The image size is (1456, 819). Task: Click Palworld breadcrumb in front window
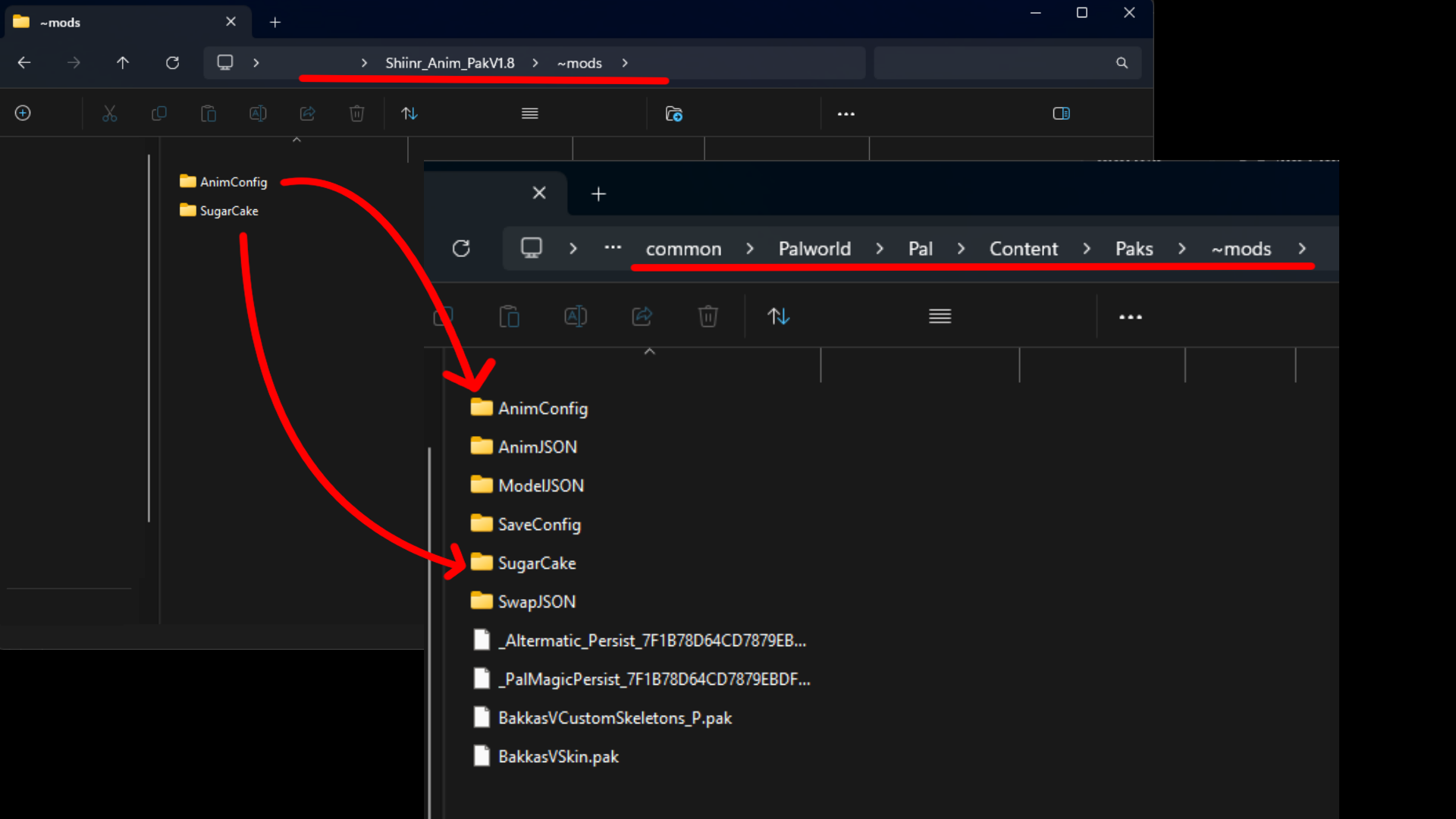tap(814, 249)
